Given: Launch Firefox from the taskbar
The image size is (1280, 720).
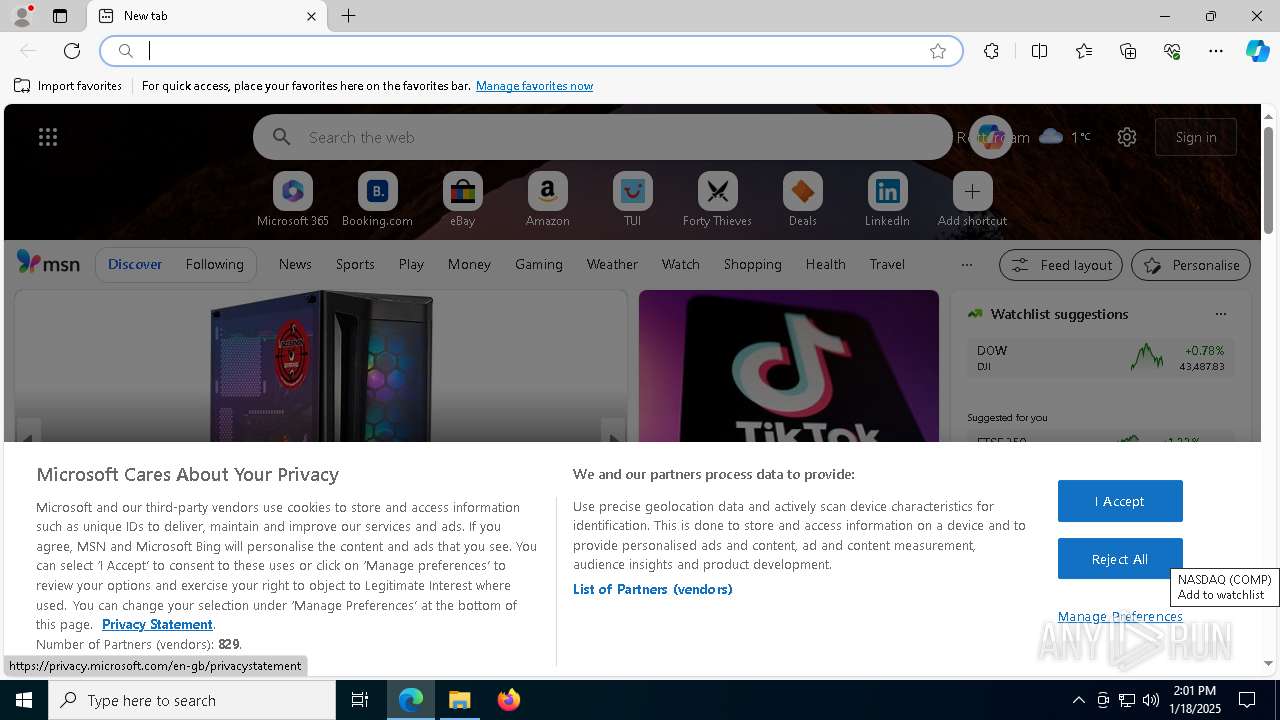Looking at the screenshot, I should point(509,700).
